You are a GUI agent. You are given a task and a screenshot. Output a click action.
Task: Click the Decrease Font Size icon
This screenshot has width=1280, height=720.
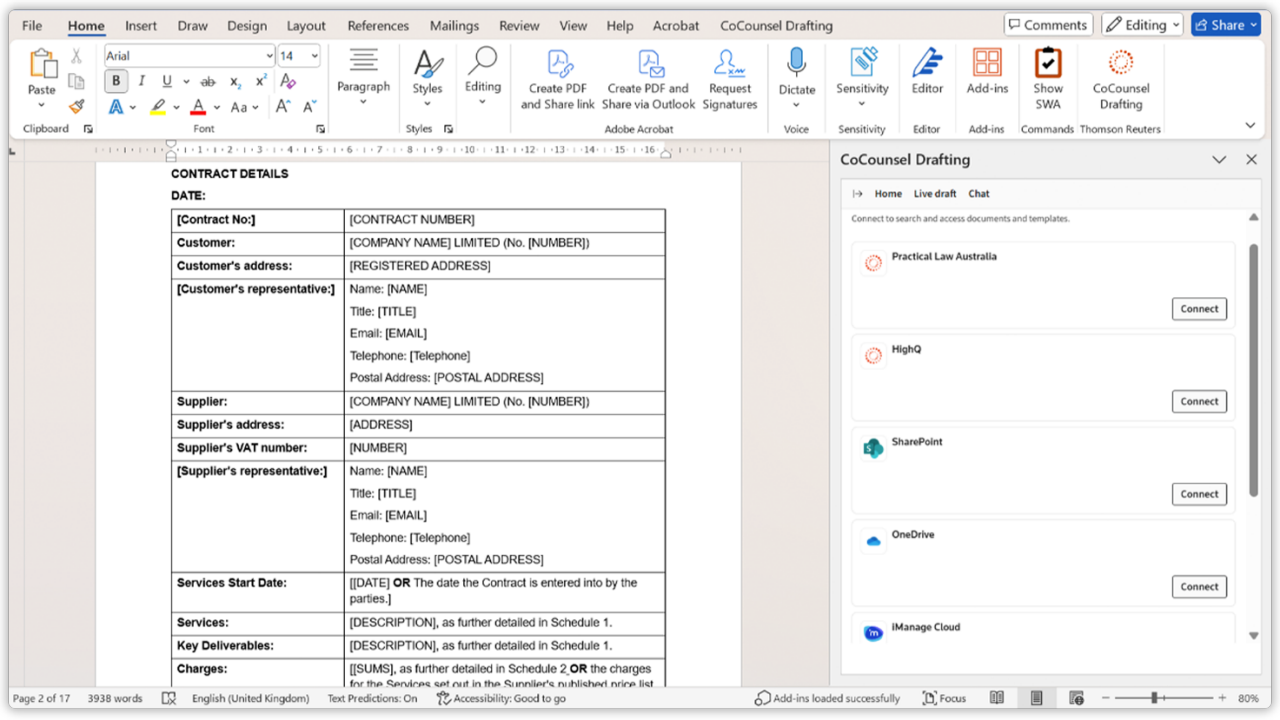(x=309, y=107)
